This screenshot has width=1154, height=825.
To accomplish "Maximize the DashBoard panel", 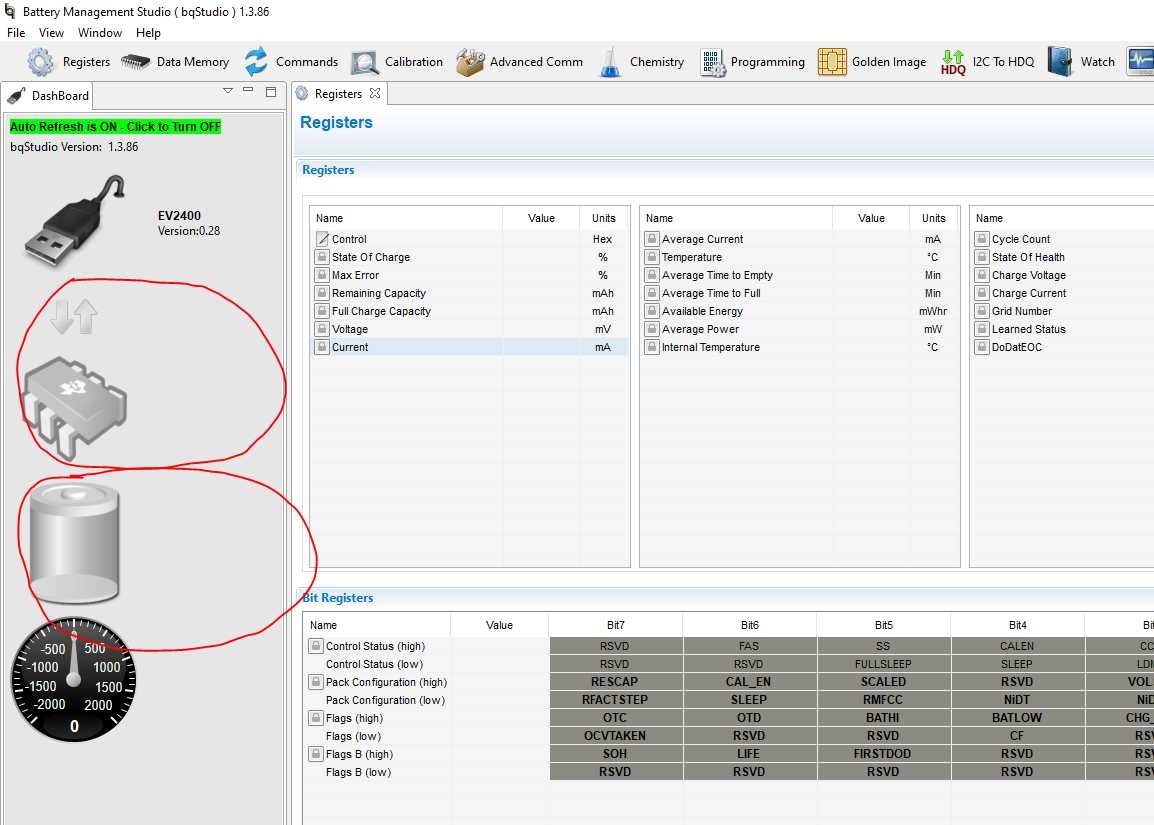I will pyautogui.click(x=271, y=91).
